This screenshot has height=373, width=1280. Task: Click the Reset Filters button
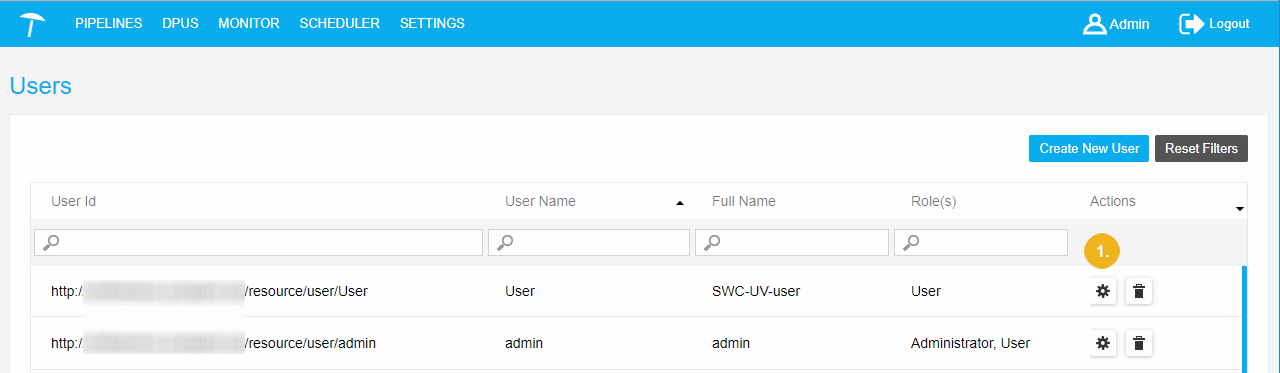[1201, 148]
